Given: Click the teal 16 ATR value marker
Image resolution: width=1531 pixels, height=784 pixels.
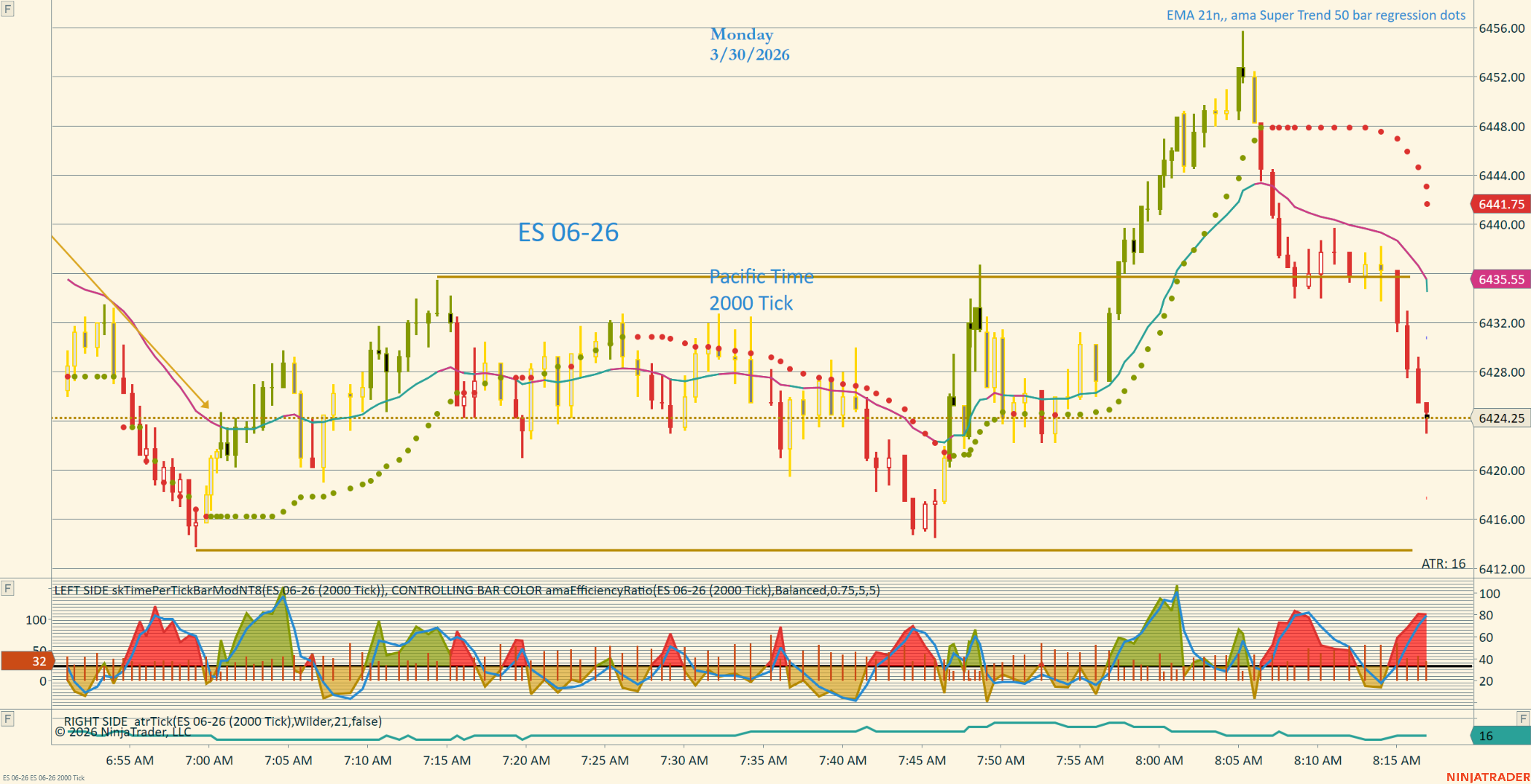Looking at the screenshot, I should coord(1500,736).
